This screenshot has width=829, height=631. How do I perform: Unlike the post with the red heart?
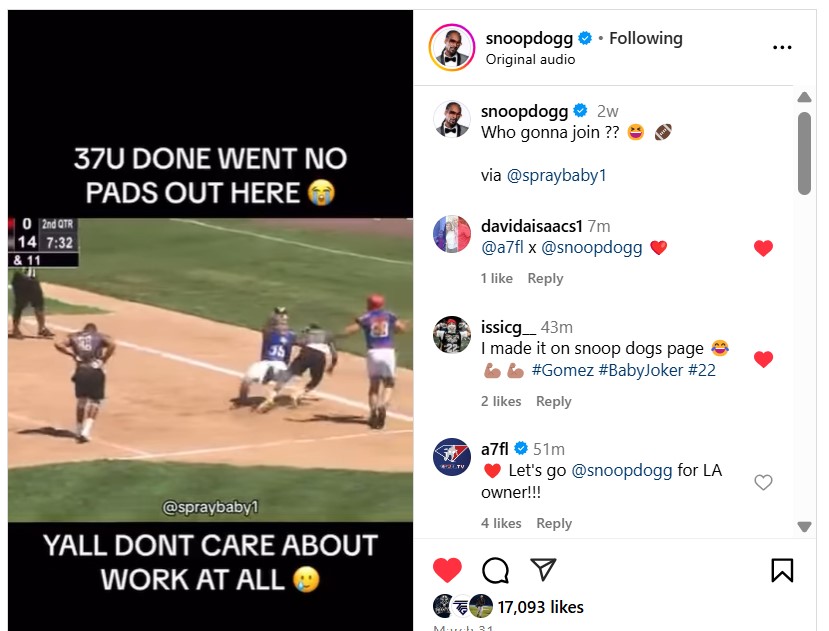447,570
